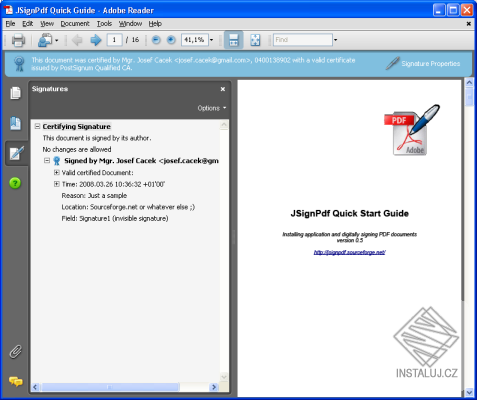Click the zoom percentage field
Screen dimensions: 477x400
pos(195,40)
